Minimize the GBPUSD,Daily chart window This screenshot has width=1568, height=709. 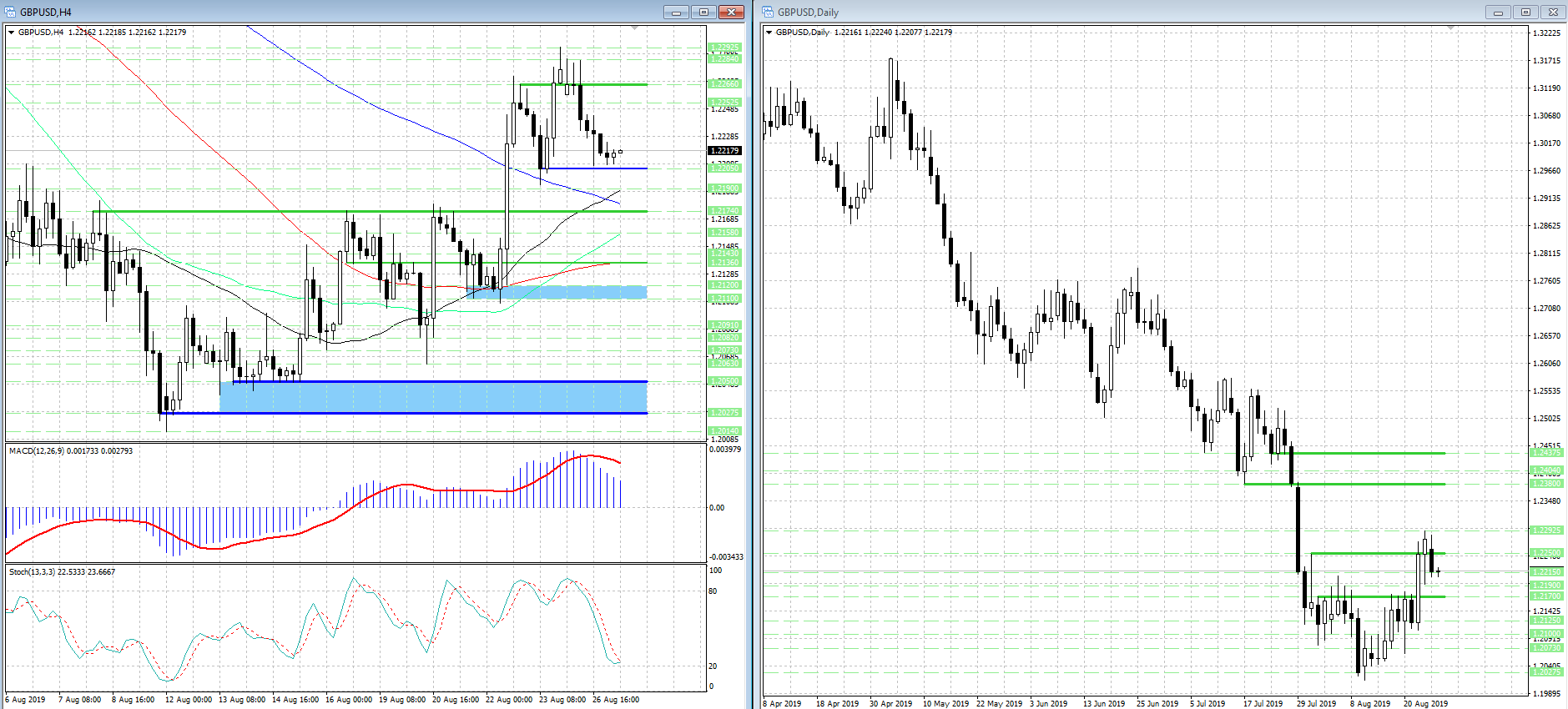tap(1498, 12)
